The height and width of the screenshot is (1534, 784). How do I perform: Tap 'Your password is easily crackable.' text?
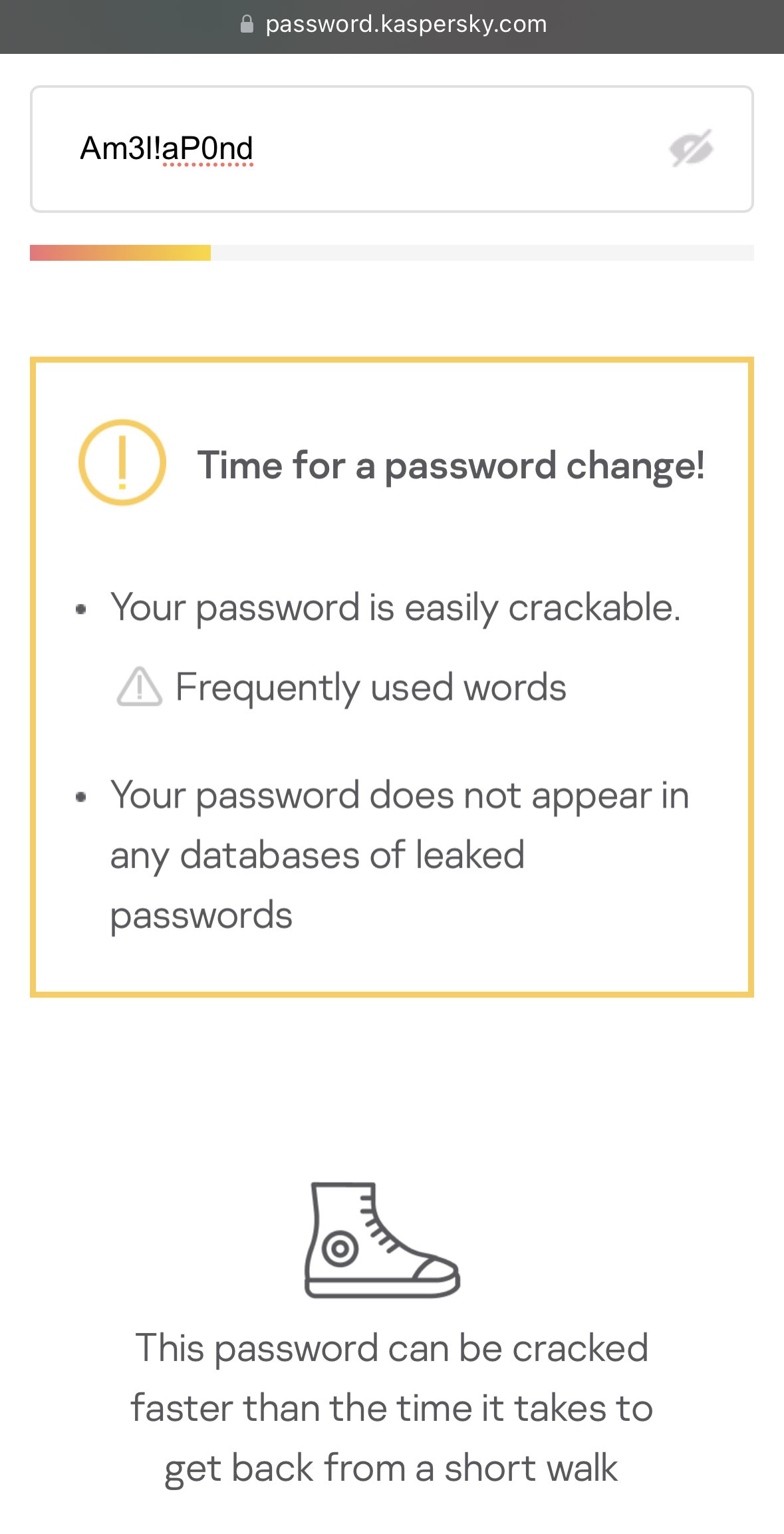pyautogui.click(x=396, y=607)
